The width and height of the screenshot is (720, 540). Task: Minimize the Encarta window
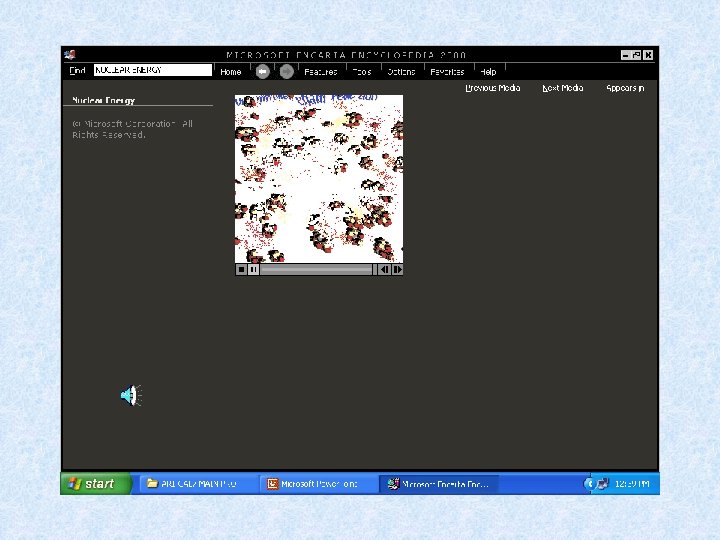625,55
